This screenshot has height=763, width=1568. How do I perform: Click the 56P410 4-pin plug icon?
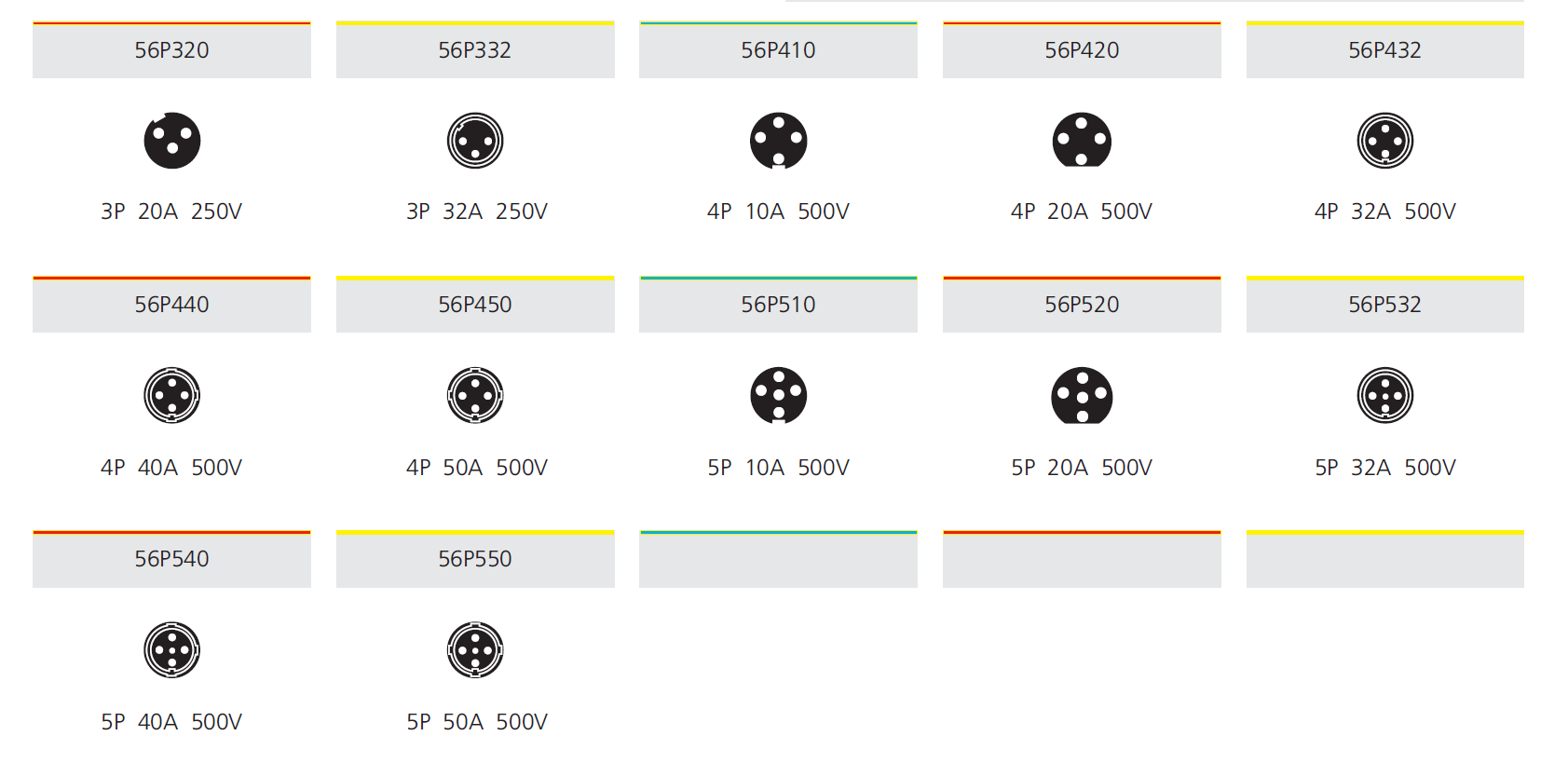click(x=779, y=141)
